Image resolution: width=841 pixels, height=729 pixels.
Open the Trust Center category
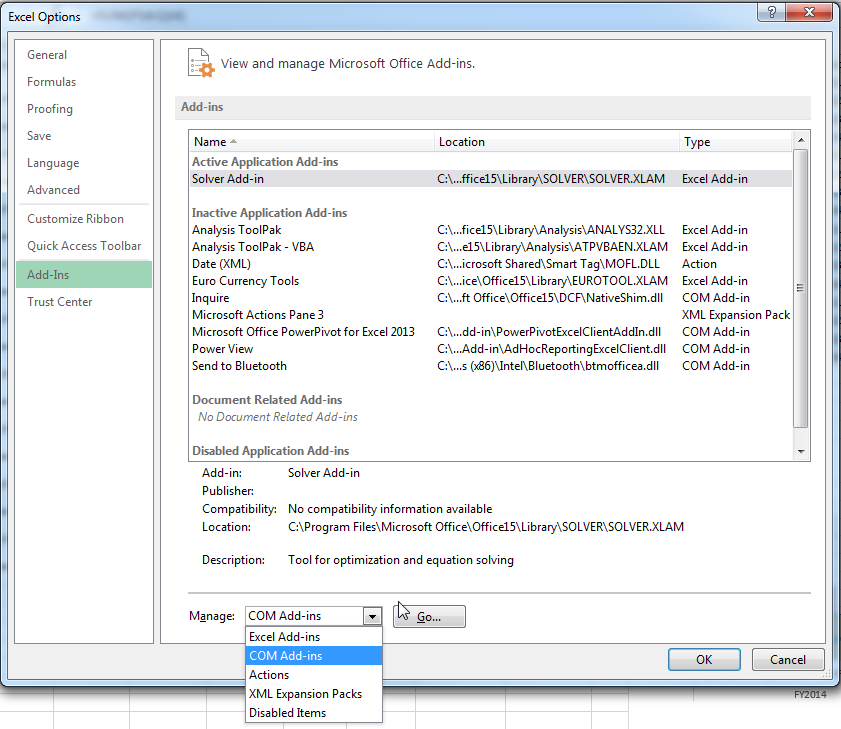84,302
